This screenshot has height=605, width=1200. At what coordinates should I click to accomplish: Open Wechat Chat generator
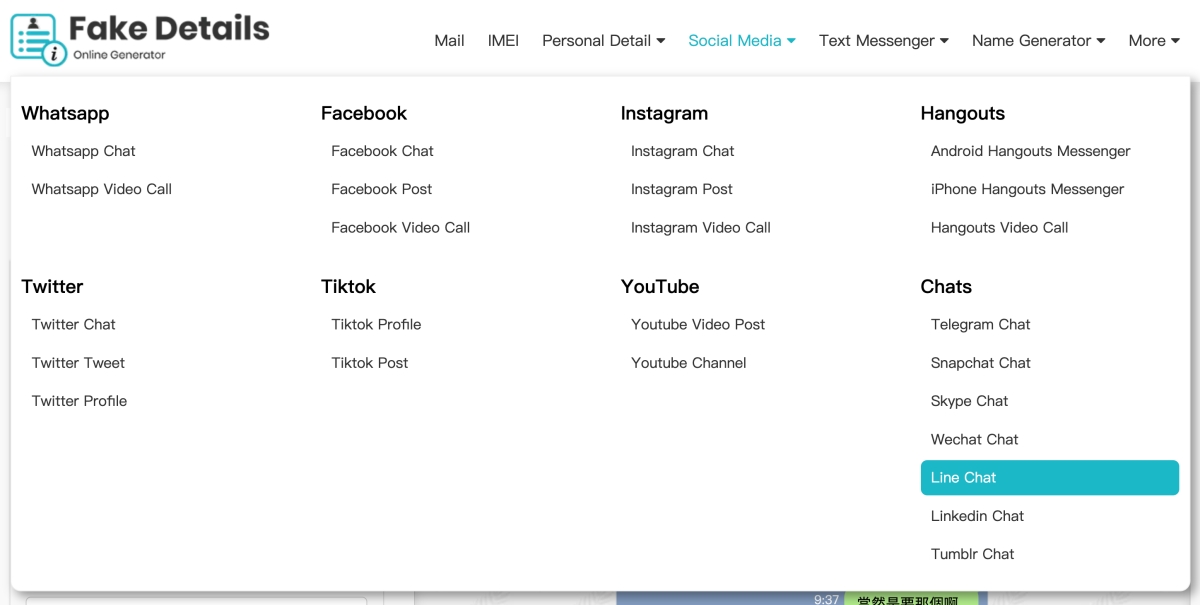point(974,439)
